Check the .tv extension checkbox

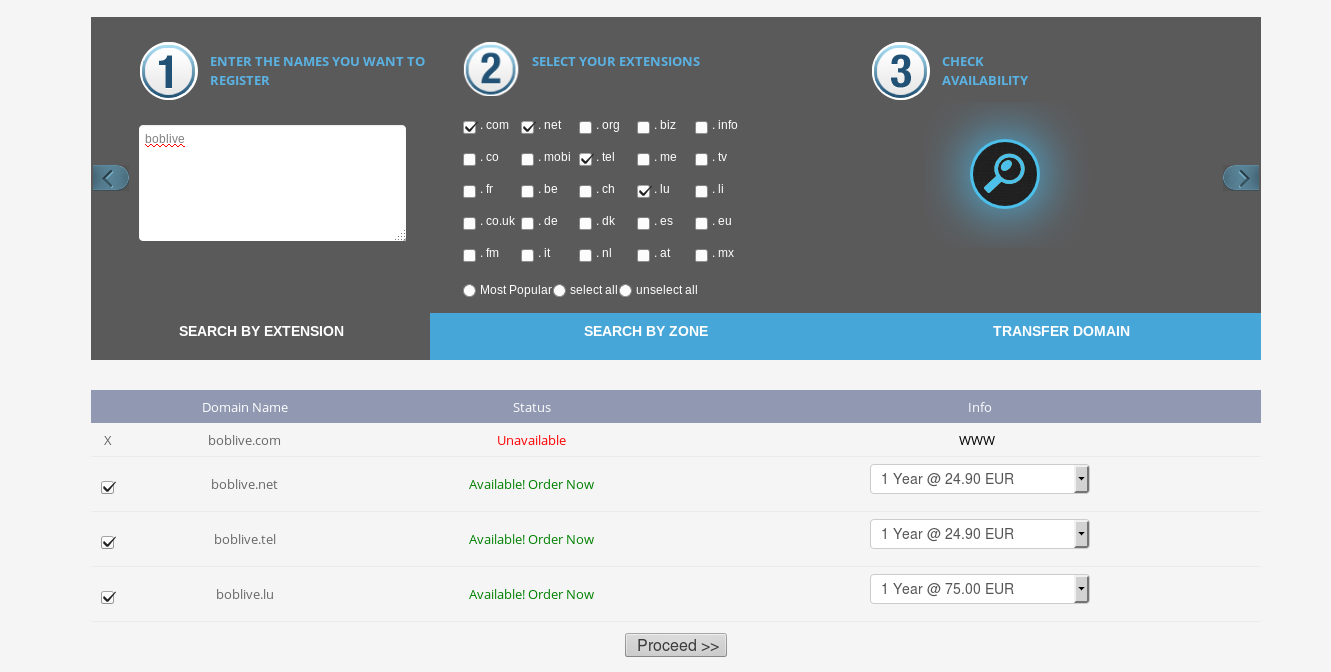click(x=702, y=159)
